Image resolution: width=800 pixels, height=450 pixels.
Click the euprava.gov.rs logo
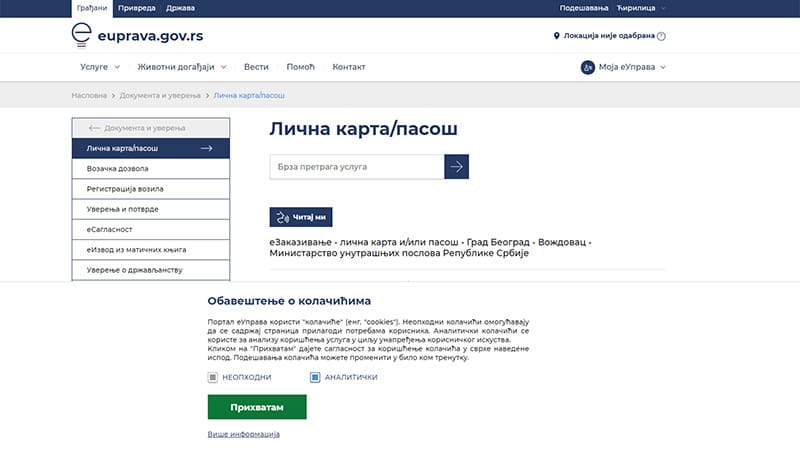[x=138, y=36]
